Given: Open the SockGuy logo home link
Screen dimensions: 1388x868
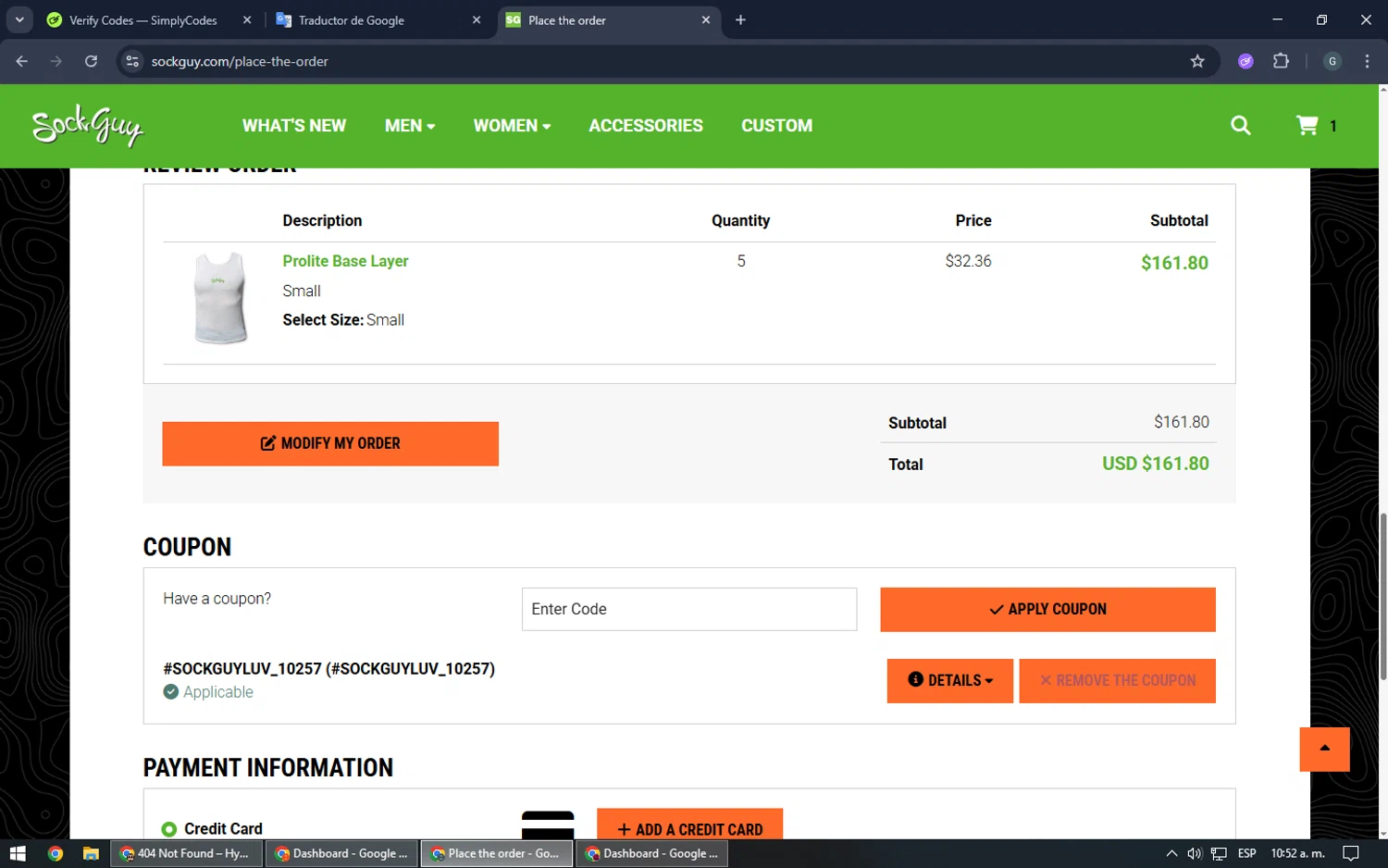Looking at the screenshot, I should tap(88, 126).
